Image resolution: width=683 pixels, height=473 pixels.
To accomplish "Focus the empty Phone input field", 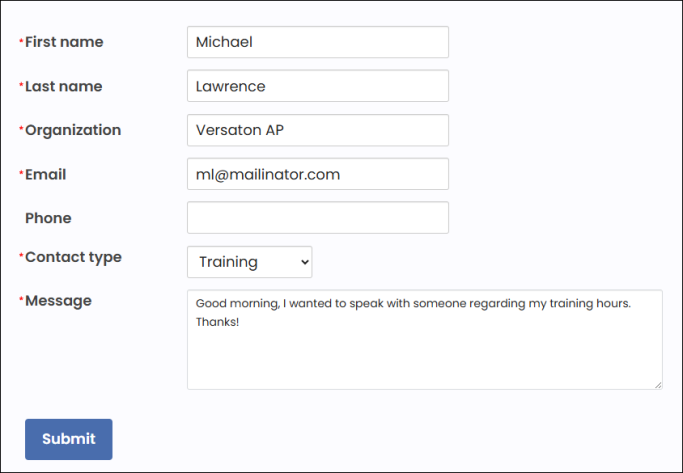I will coord(317,218).
